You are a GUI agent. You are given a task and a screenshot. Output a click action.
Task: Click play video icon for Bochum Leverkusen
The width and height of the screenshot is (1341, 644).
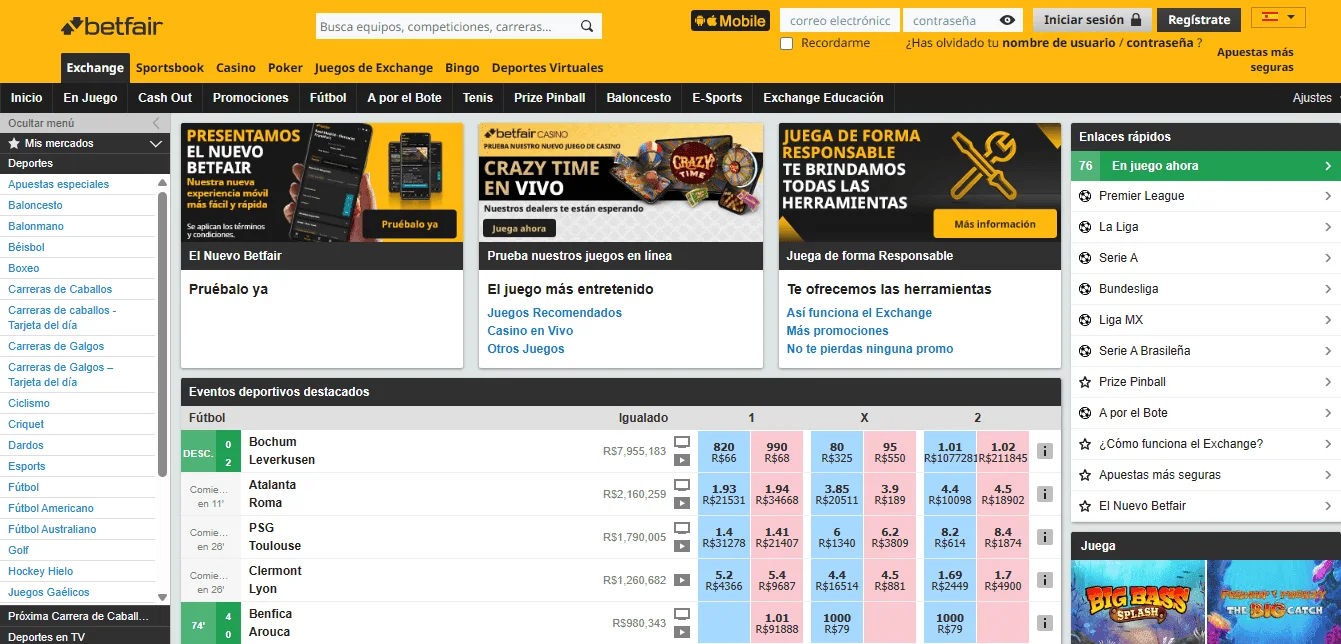click(682, 461)
